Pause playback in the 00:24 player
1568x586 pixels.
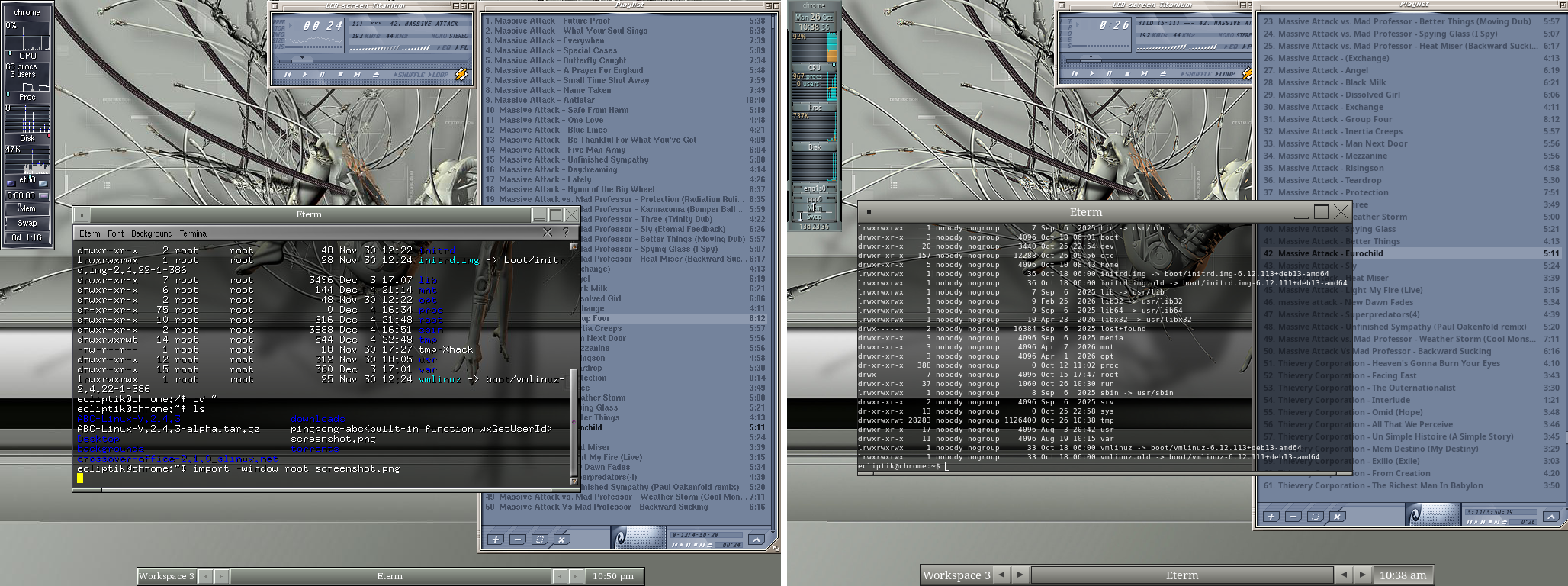[x=322, y=74]
